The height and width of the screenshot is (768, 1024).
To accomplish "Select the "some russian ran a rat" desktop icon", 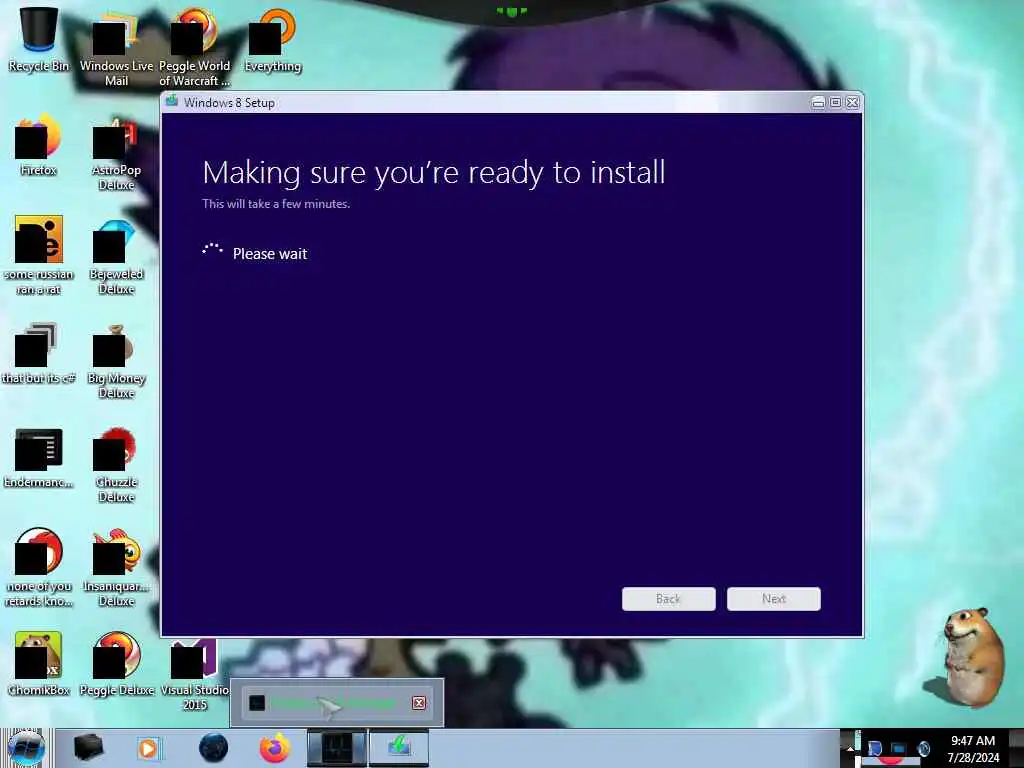I will (x=39, y=255).
